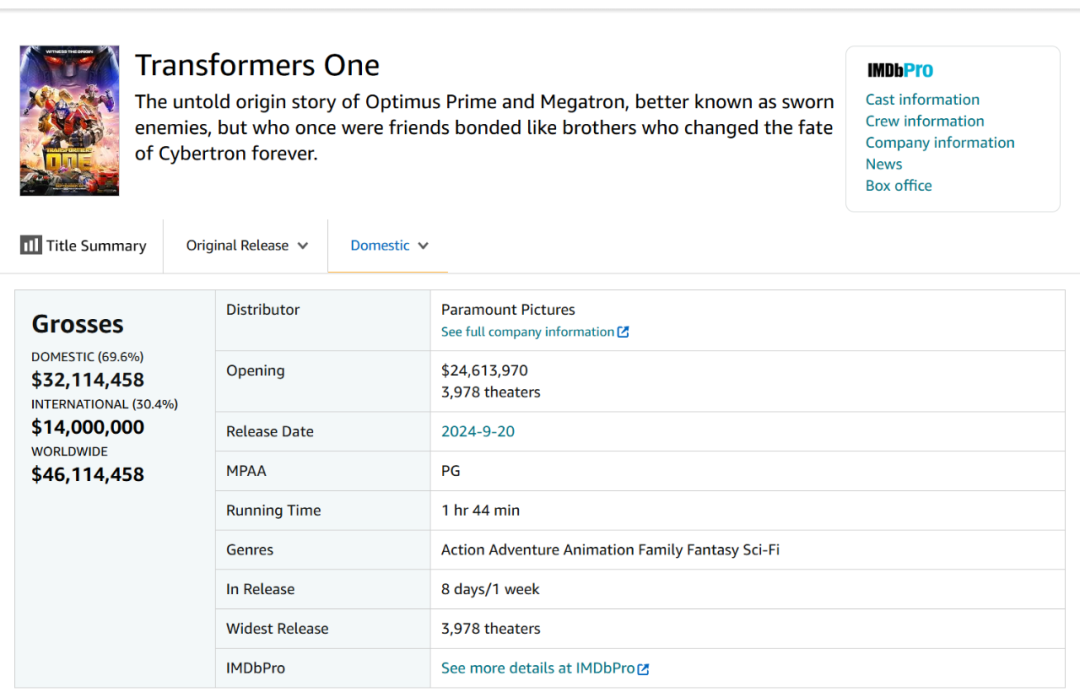
Task: Open the News link in IMDbPro box
Action: (884, 164)
